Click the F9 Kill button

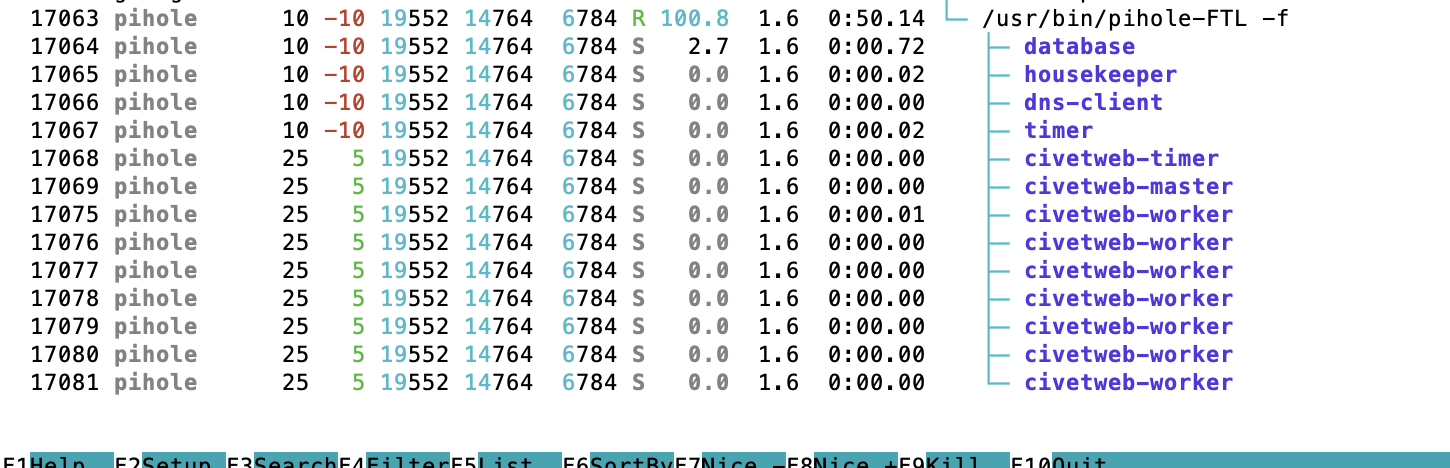click(x=954, y=461)
